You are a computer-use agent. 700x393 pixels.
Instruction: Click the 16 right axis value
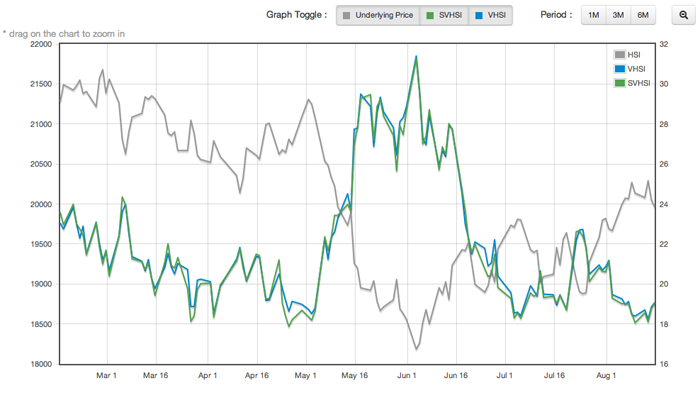[664, 364]
